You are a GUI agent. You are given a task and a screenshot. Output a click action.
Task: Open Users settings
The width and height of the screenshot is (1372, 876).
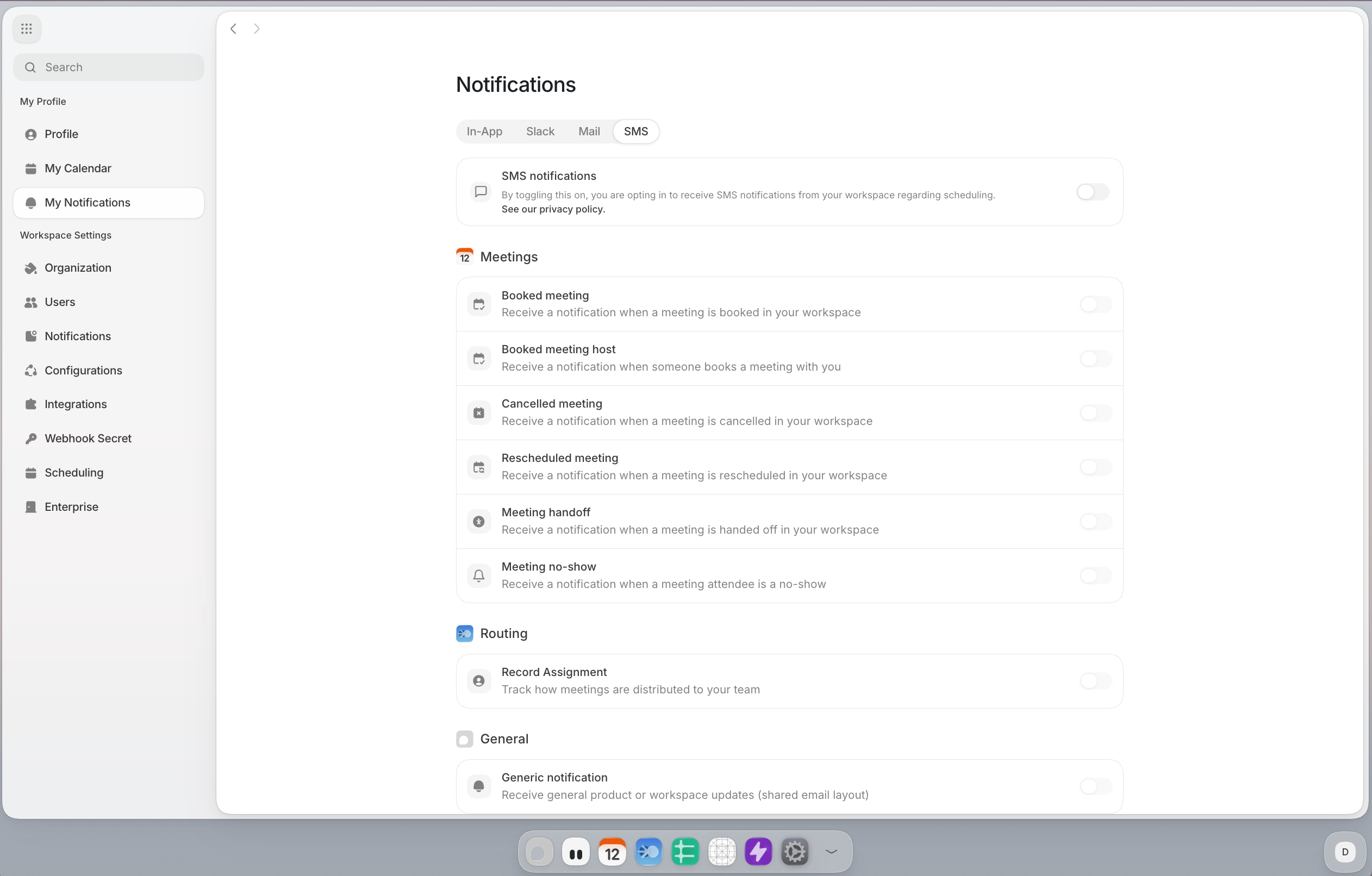[109, 302]
